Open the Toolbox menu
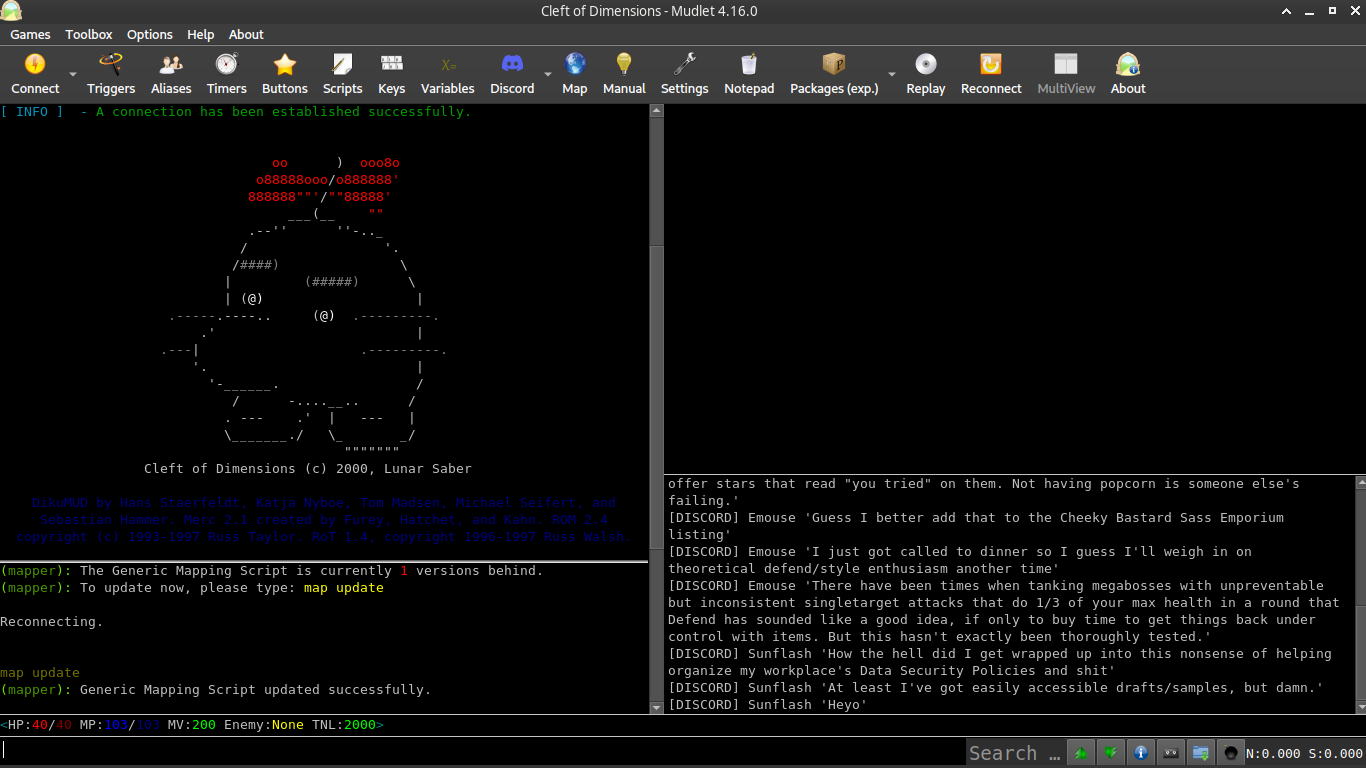 pyautogui.click(x=88, y=34)
